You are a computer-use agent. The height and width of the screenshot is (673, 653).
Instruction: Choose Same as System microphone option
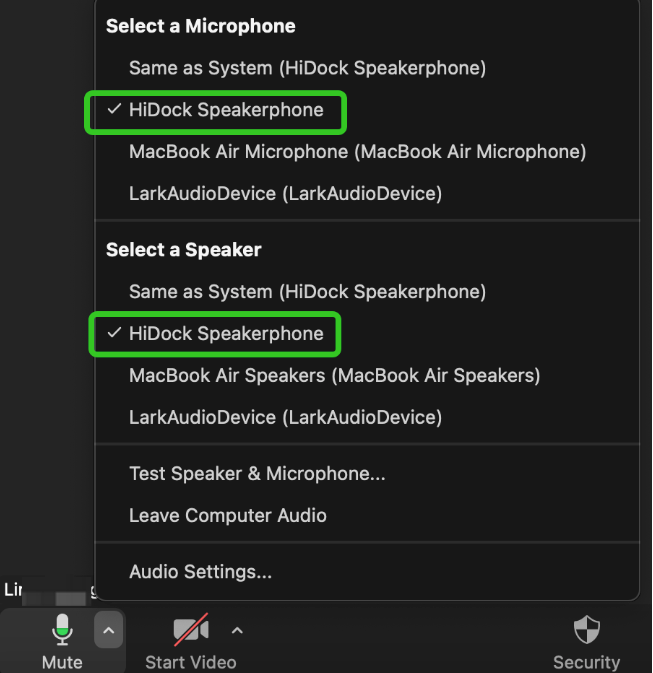(307, 68)
